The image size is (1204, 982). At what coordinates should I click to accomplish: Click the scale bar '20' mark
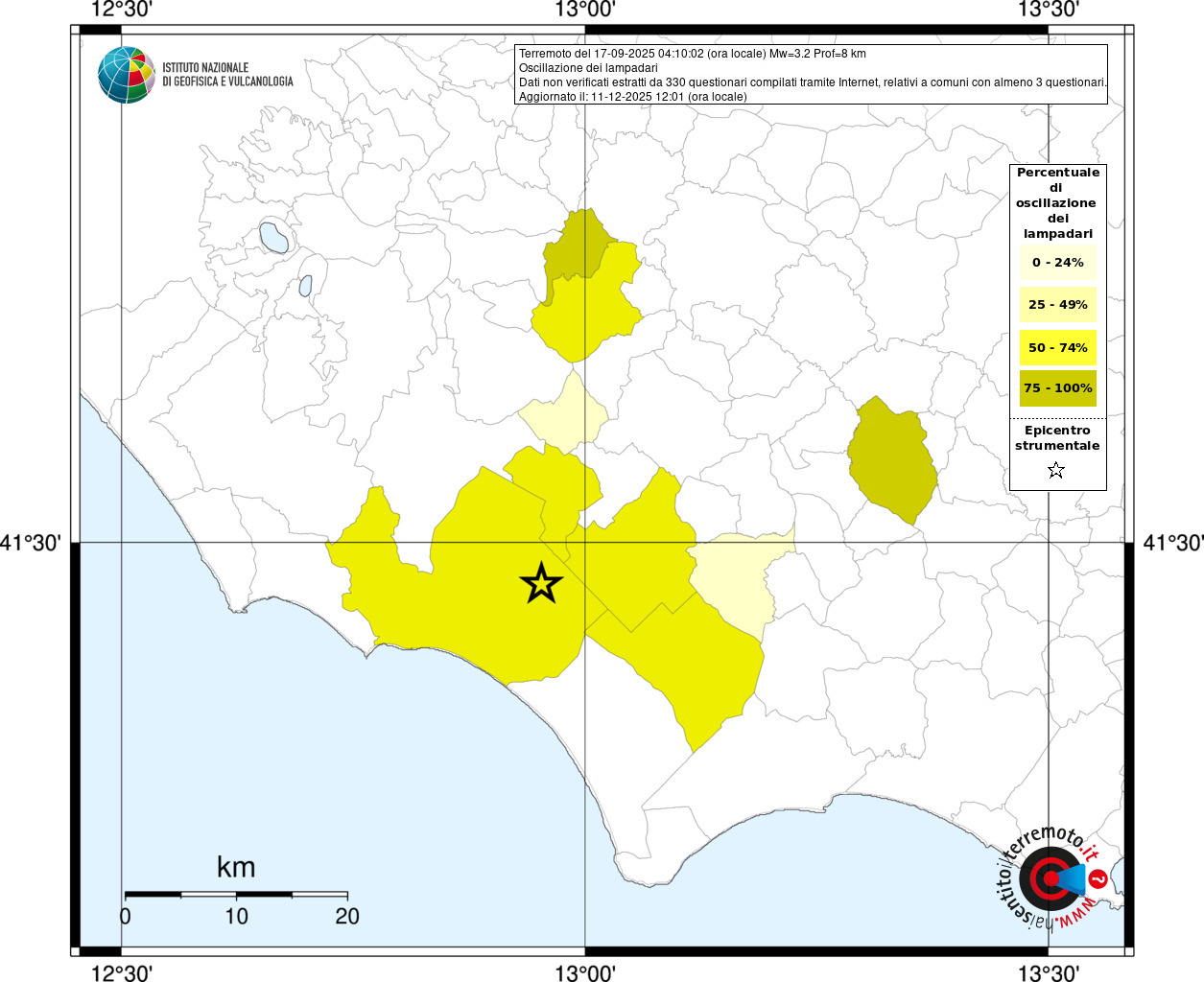[x=347, y=916]
